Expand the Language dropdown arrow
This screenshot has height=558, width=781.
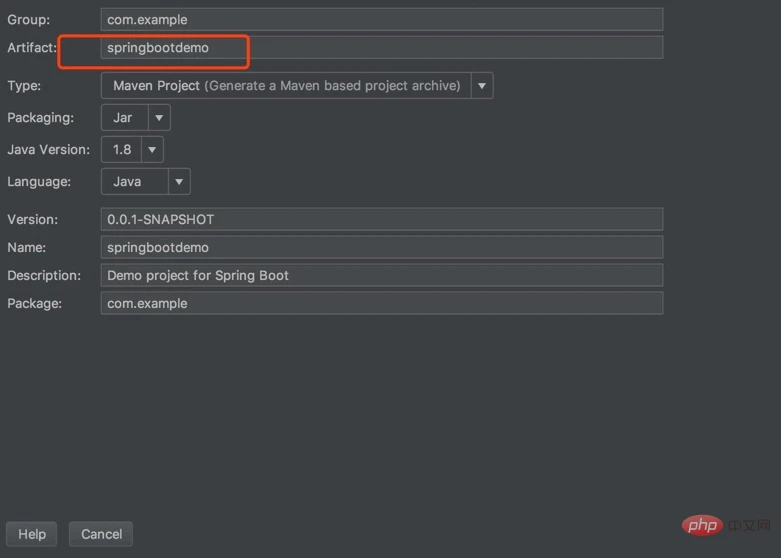point(179,181)
